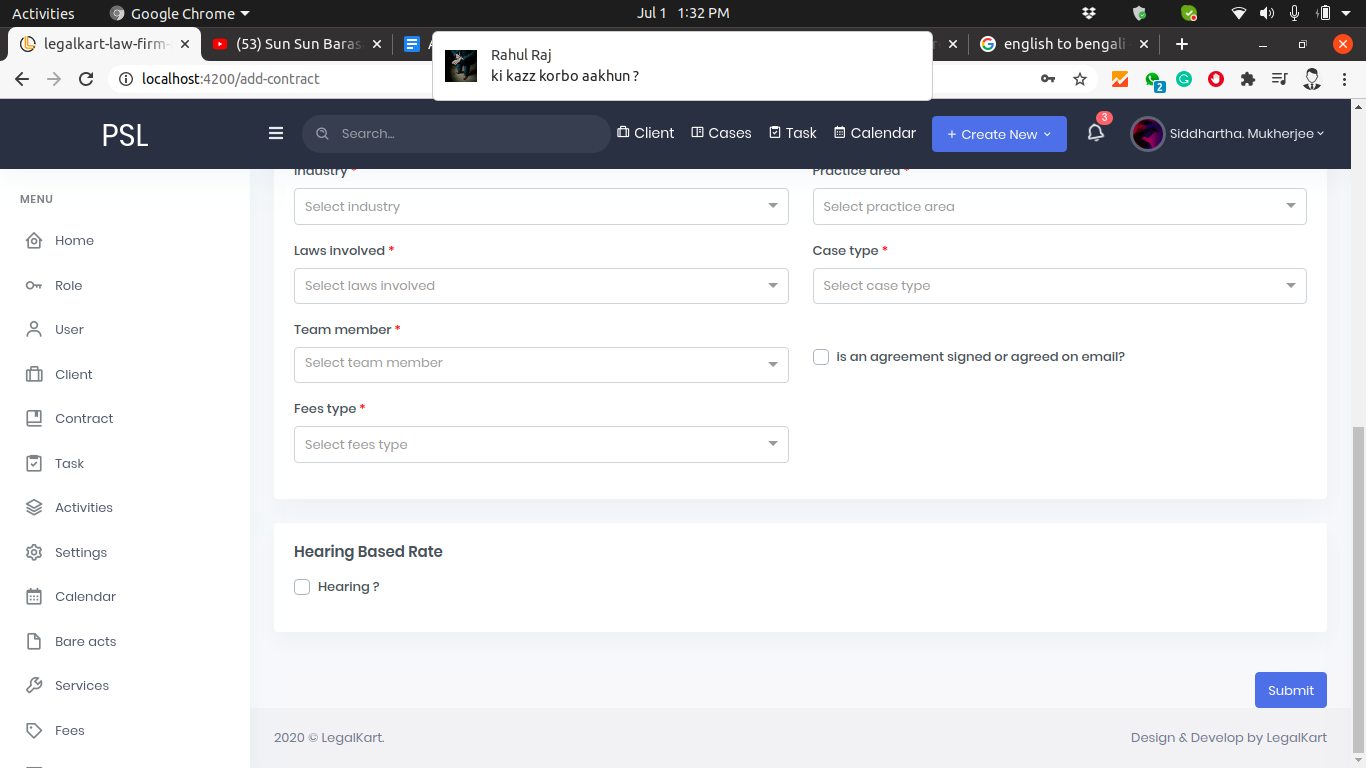The image size is (1366, 768).
Task: Open the Select case type dropdown
Action: click(x=1059, y=286)
